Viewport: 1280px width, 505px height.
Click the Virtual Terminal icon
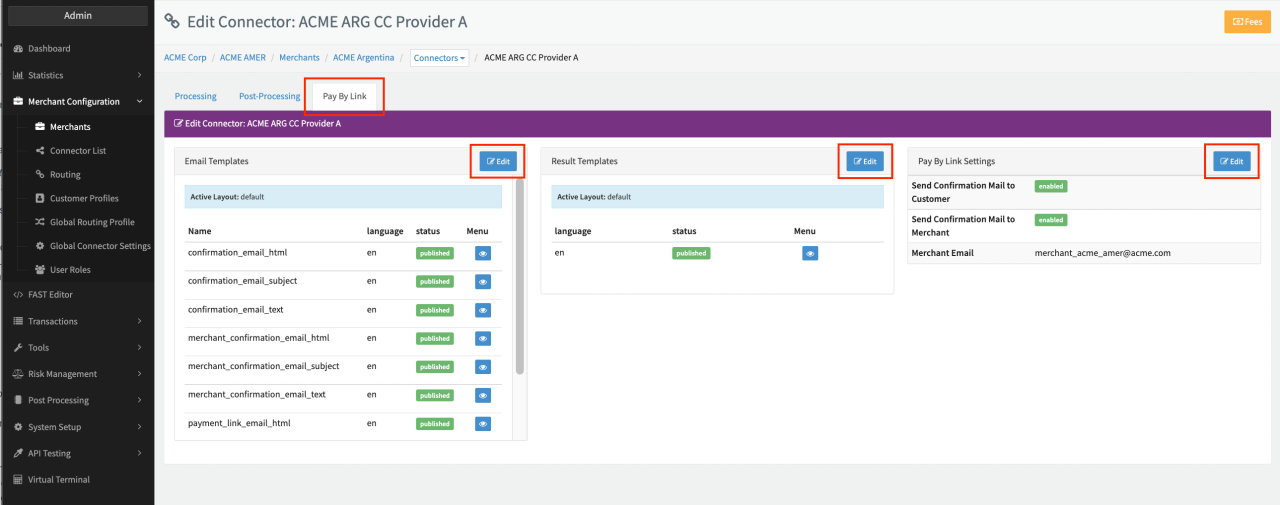19,480
